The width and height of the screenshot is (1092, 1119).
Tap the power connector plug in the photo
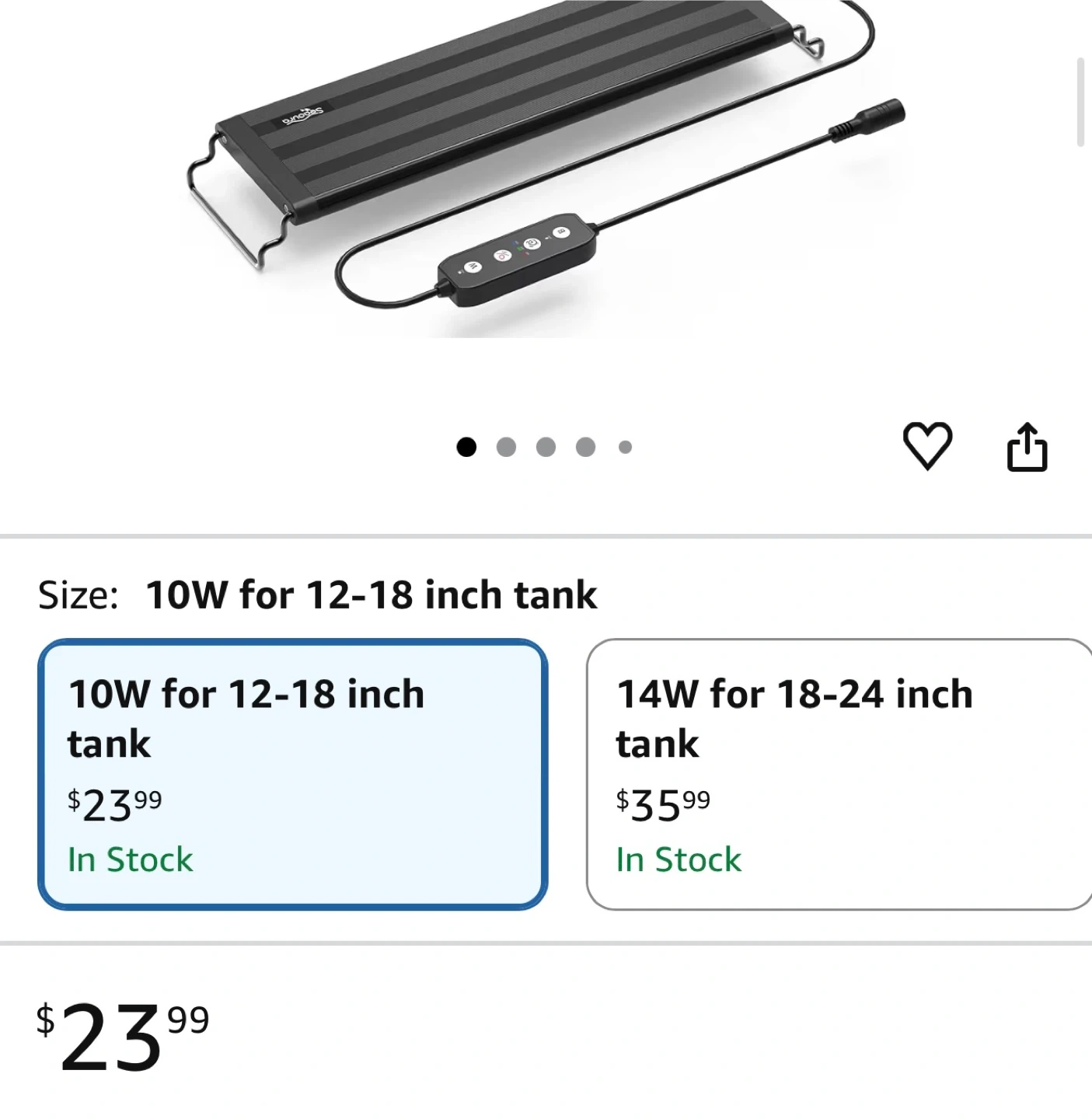click(870, 119)
